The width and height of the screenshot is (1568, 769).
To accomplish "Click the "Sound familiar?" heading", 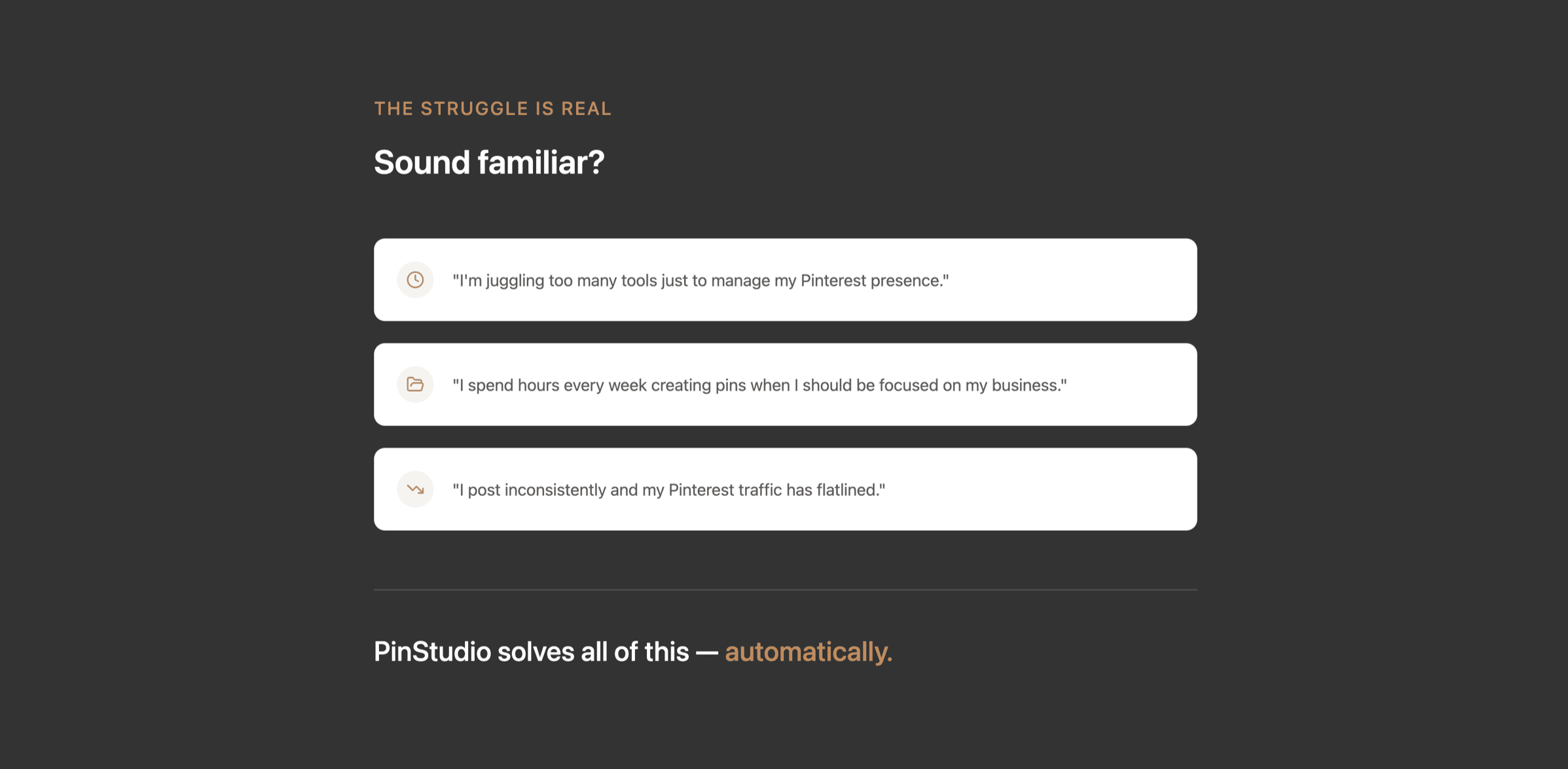I will (489, 162).
